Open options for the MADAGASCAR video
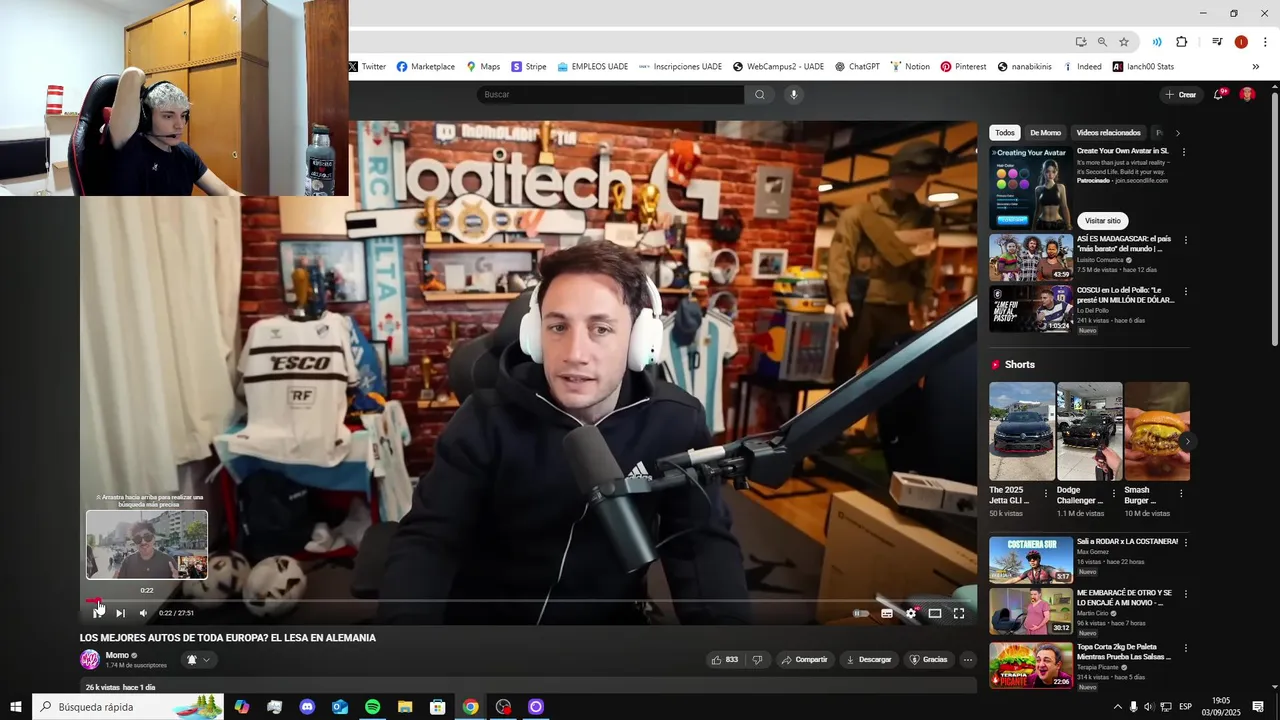Viewport: 1280px width, 720px height. (1186, 240)
